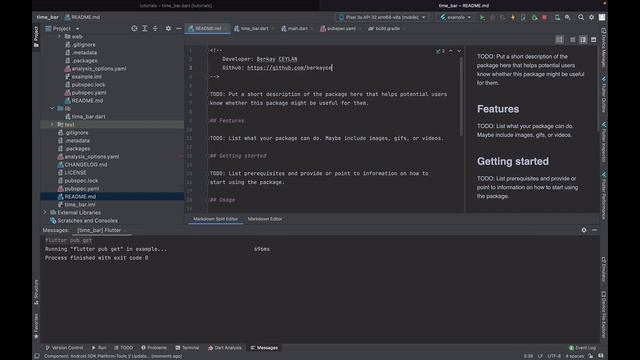
Task: Open Terminal tool window
Action: coord(187,348)
